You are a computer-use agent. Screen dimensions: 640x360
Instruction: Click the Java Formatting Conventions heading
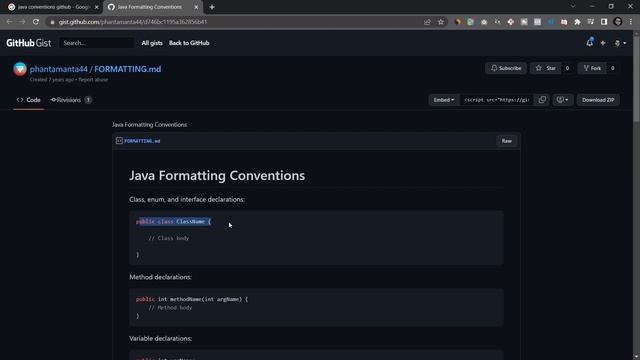217,176
